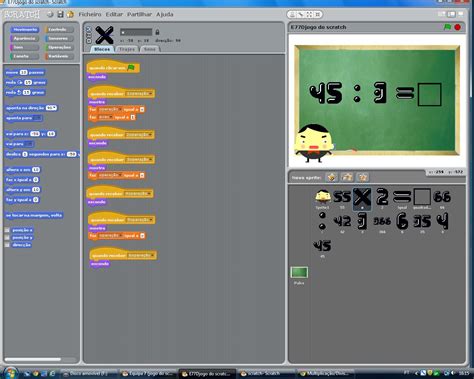
Task: Open Multiplicação/Divis... taskbar window
Action: pyautogui.click(x=325, y=374)
